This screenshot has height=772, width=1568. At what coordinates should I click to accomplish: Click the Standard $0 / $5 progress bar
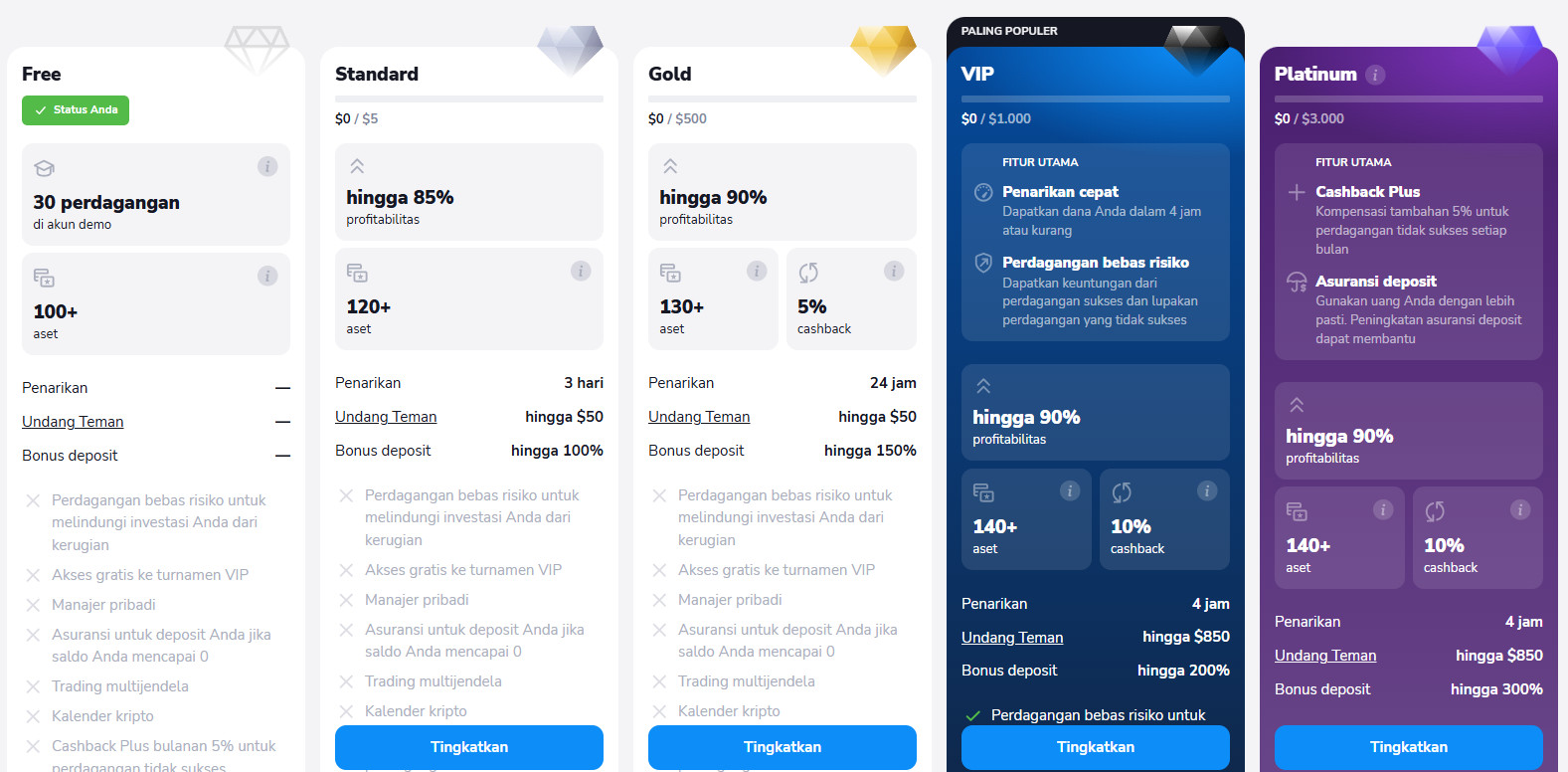[469, 98]
